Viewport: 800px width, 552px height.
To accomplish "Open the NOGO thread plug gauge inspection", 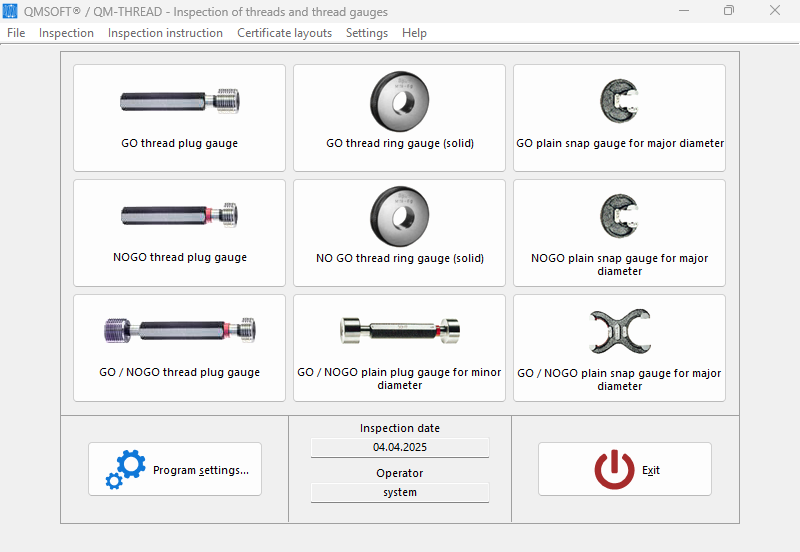I will [179, 233].
